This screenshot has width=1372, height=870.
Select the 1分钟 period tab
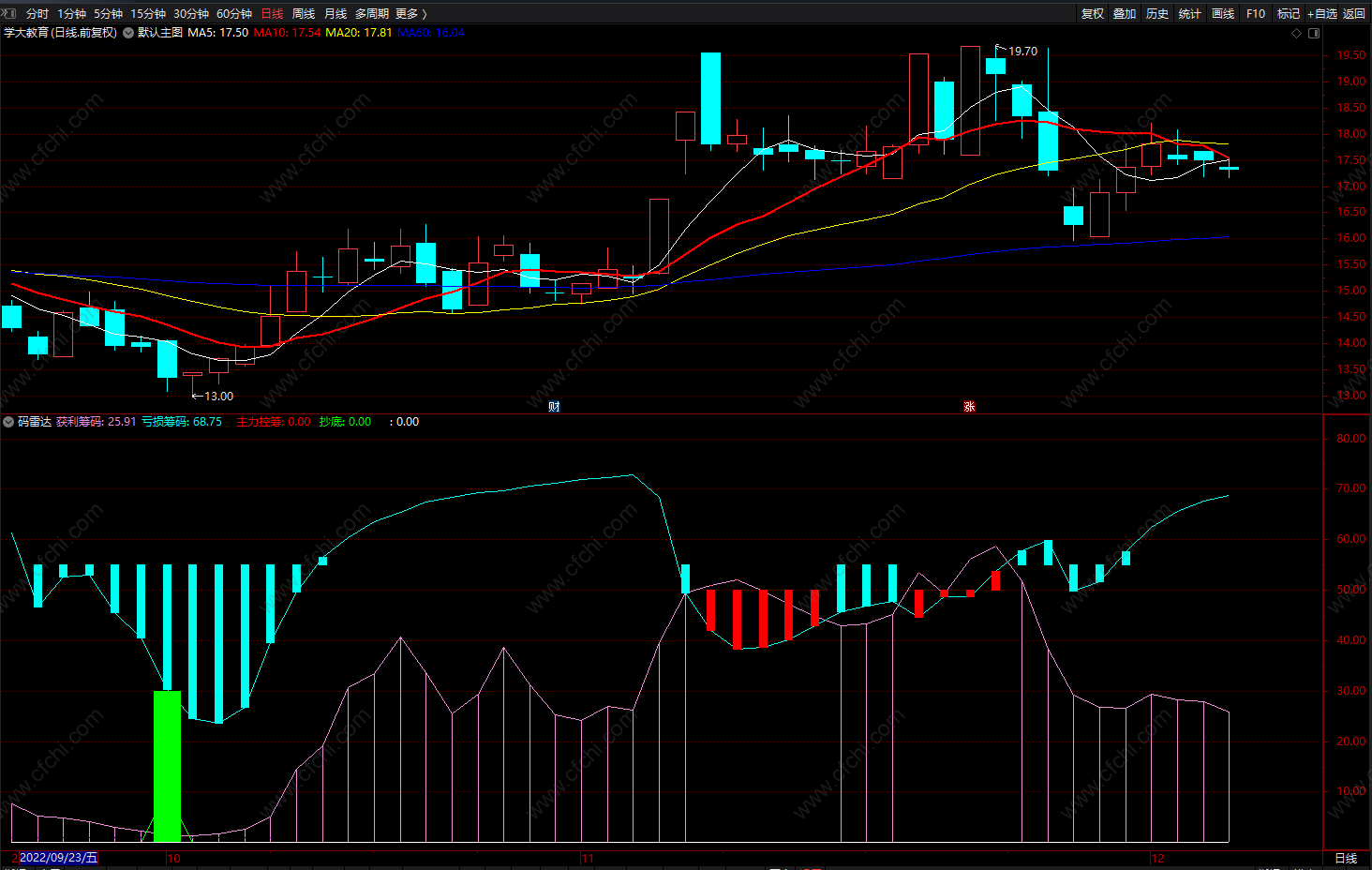point(71,13)
